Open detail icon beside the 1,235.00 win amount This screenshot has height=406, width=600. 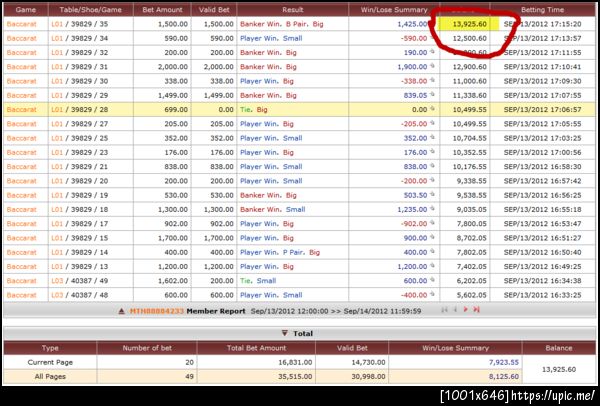click(432, 209)
